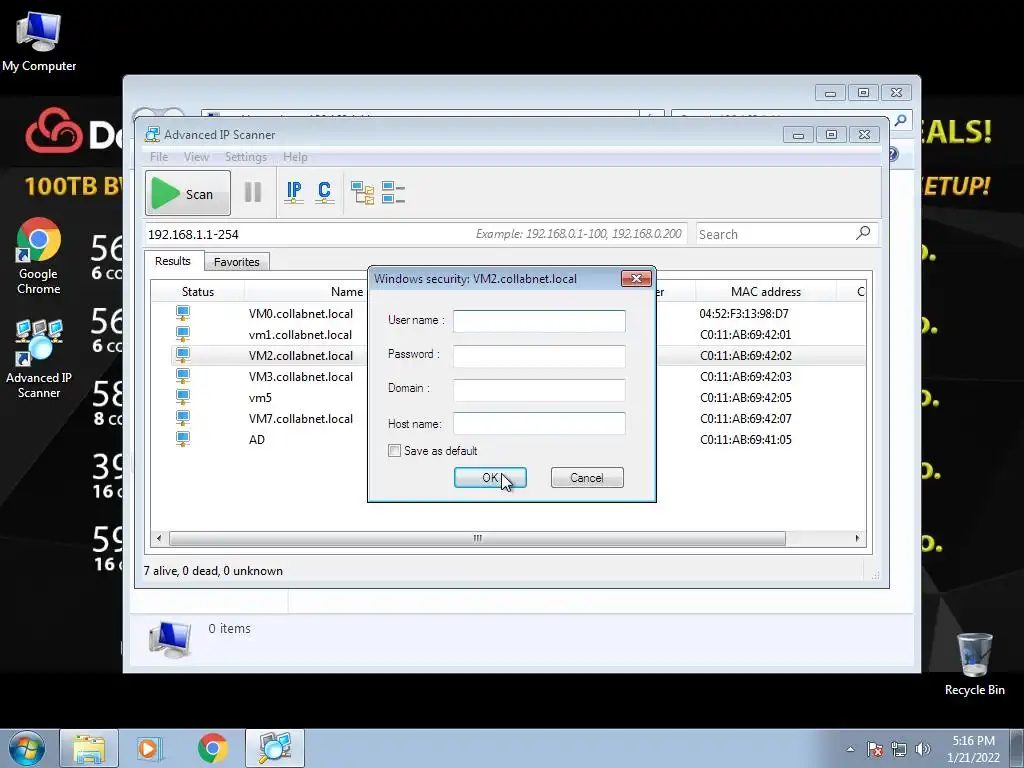Click the search magnifier icon
This screenshot has height=768, width=1024.
(x=863, y=233)
